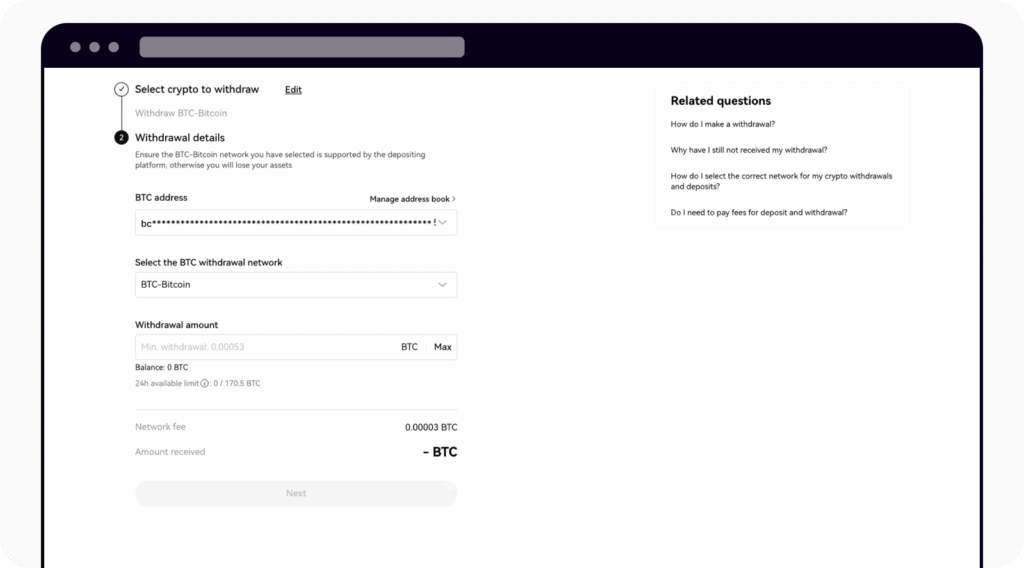Click the "Withdrawal details" step heading
Image resolution: width=1024 pixels, height=568 pixels.
click(x=180, y=138)
